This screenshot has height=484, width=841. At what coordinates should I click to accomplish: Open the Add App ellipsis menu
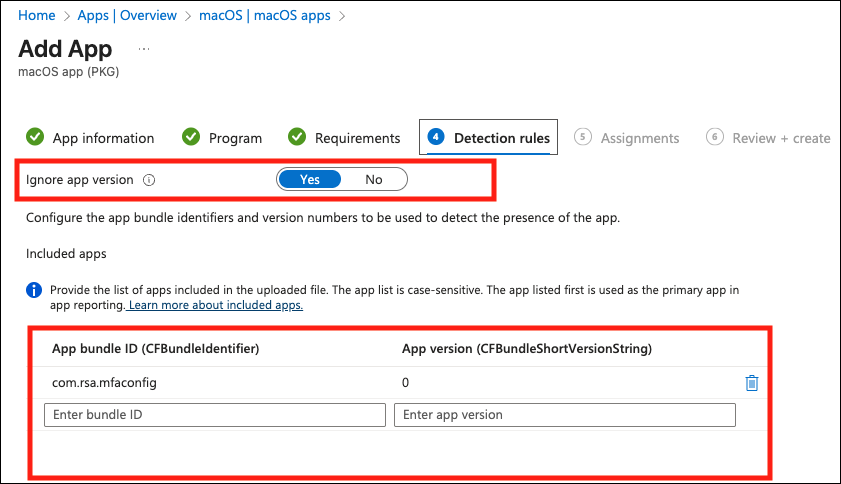144,49
